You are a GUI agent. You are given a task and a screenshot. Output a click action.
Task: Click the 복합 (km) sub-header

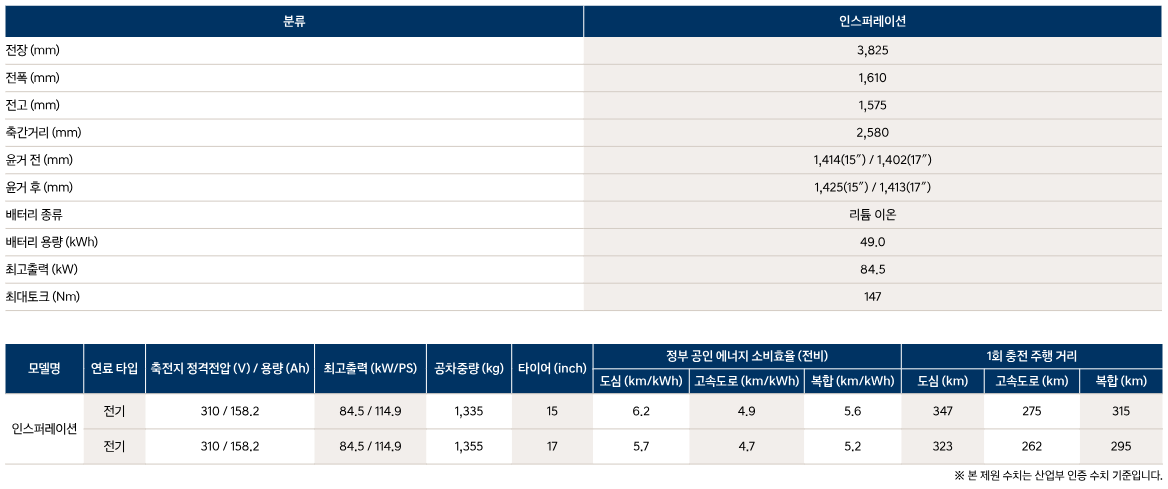point(1120,381)
